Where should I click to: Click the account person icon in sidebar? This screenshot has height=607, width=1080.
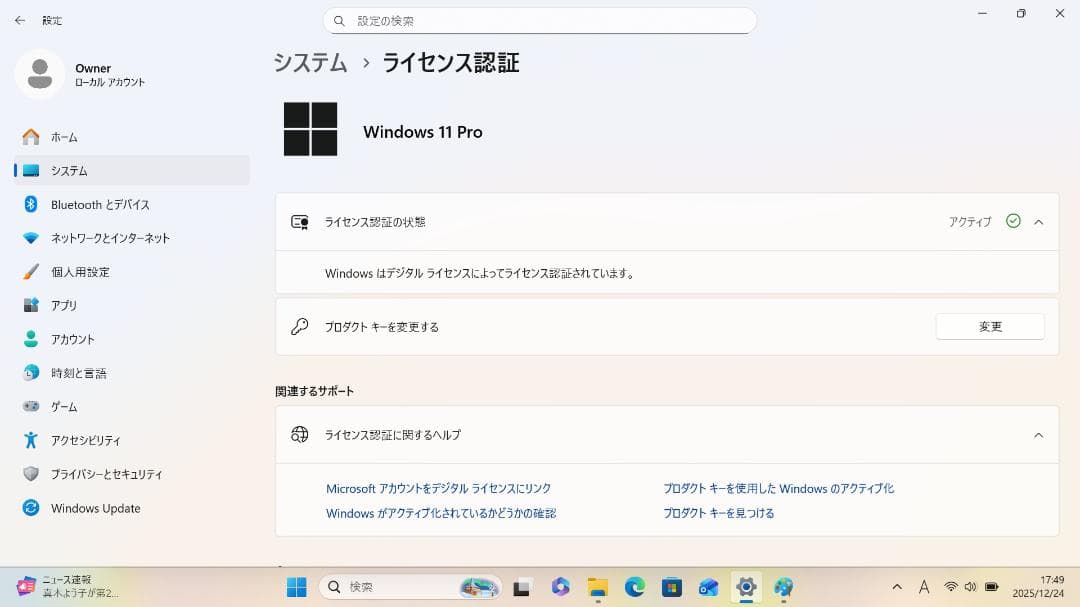pos(31,339)
